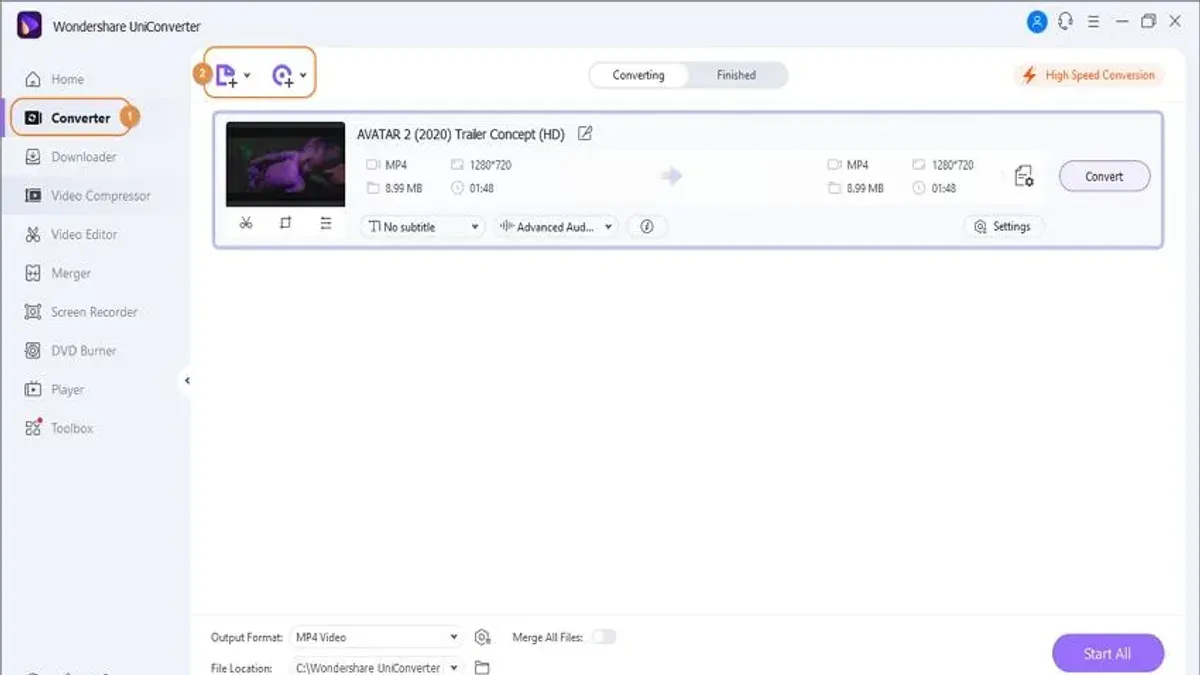
Task: Go to Video Compressor
Action: 87,196
